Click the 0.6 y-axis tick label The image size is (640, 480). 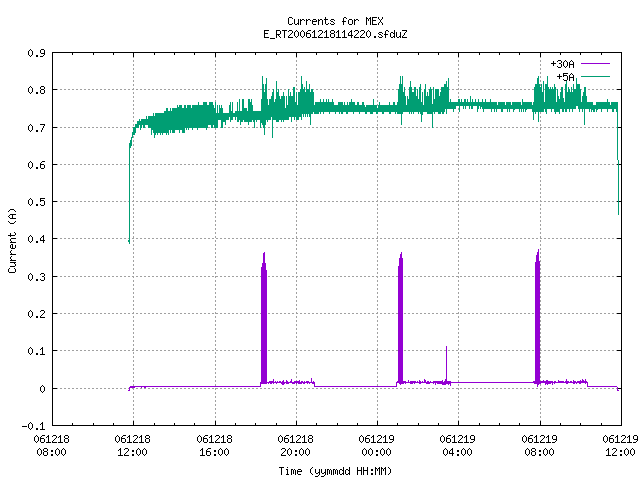point(36,165)
